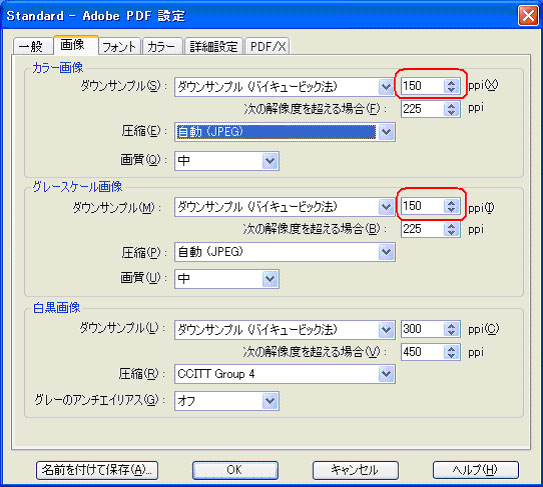Click the カラー画像 150 ppi stepper arrows
The image size is (543, 487).
451,86
